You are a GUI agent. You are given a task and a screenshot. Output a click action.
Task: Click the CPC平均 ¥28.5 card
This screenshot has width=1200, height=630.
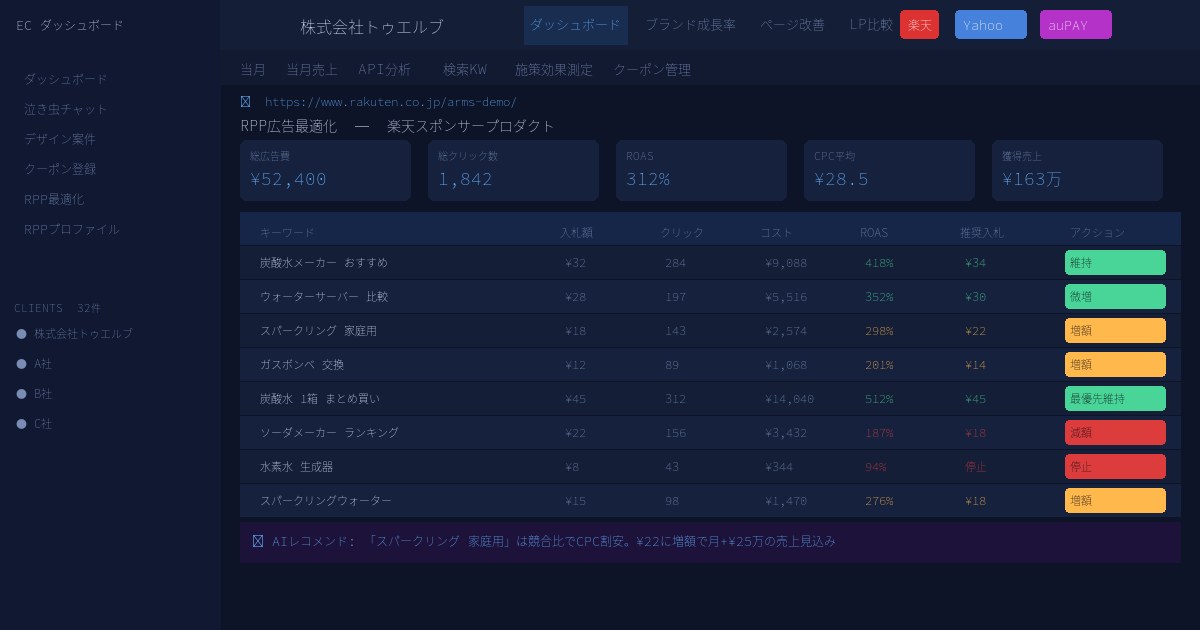coord(889,170)
